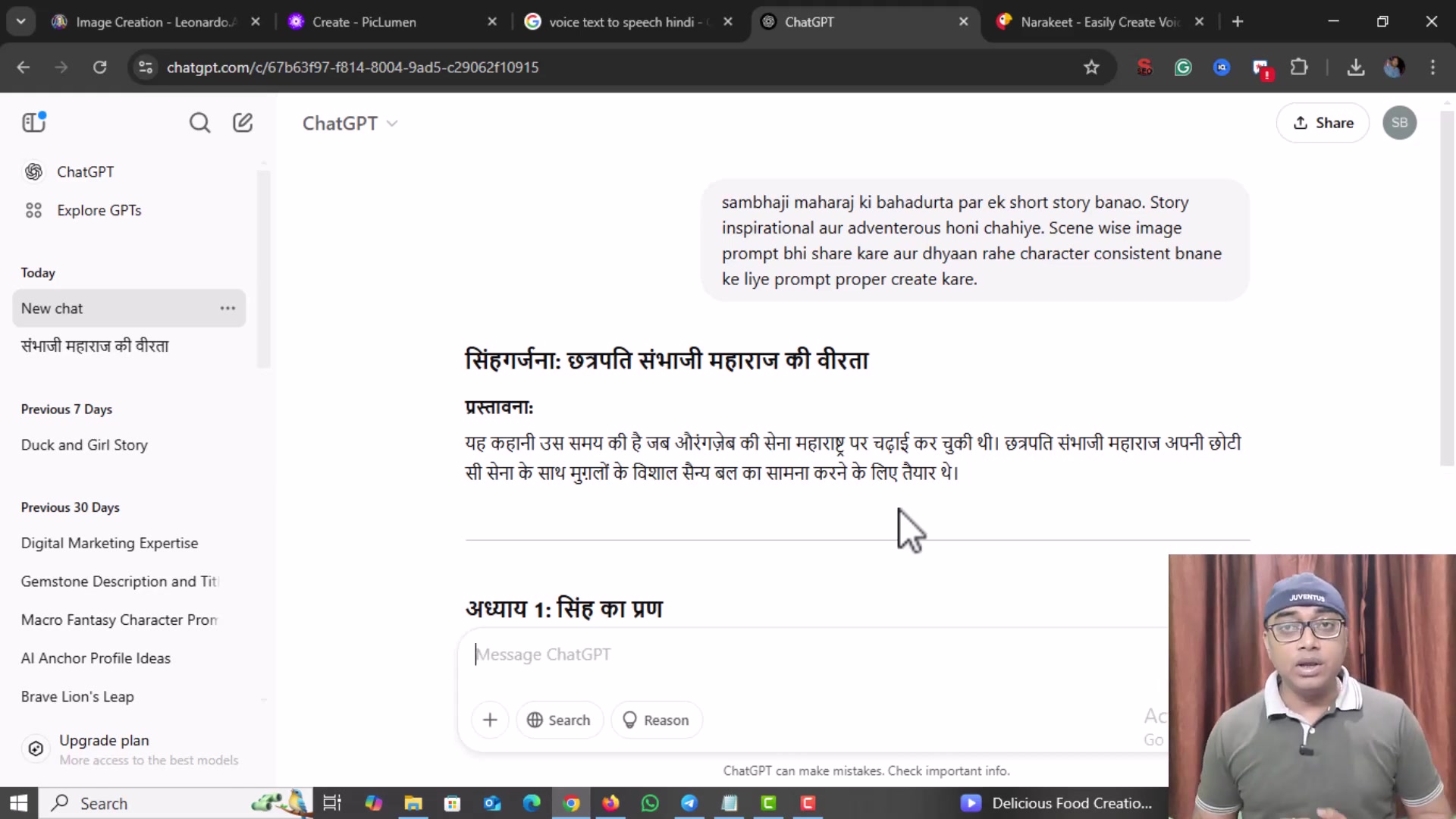Open the blue round extension icon
The width and height of the screenshot is (1456, 819).
point(1222,67)
